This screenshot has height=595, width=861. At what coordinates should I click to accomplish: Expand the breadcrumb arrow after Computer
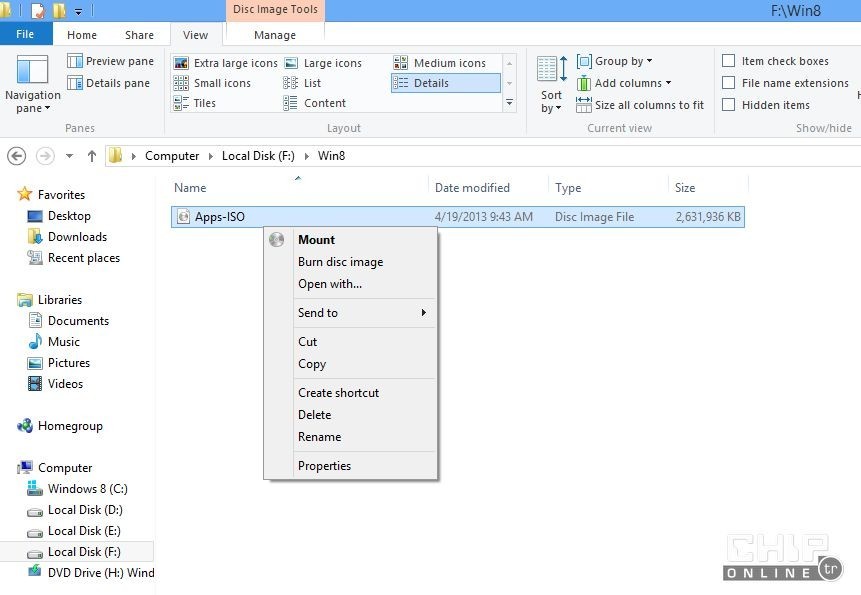[x=210, y=156]
